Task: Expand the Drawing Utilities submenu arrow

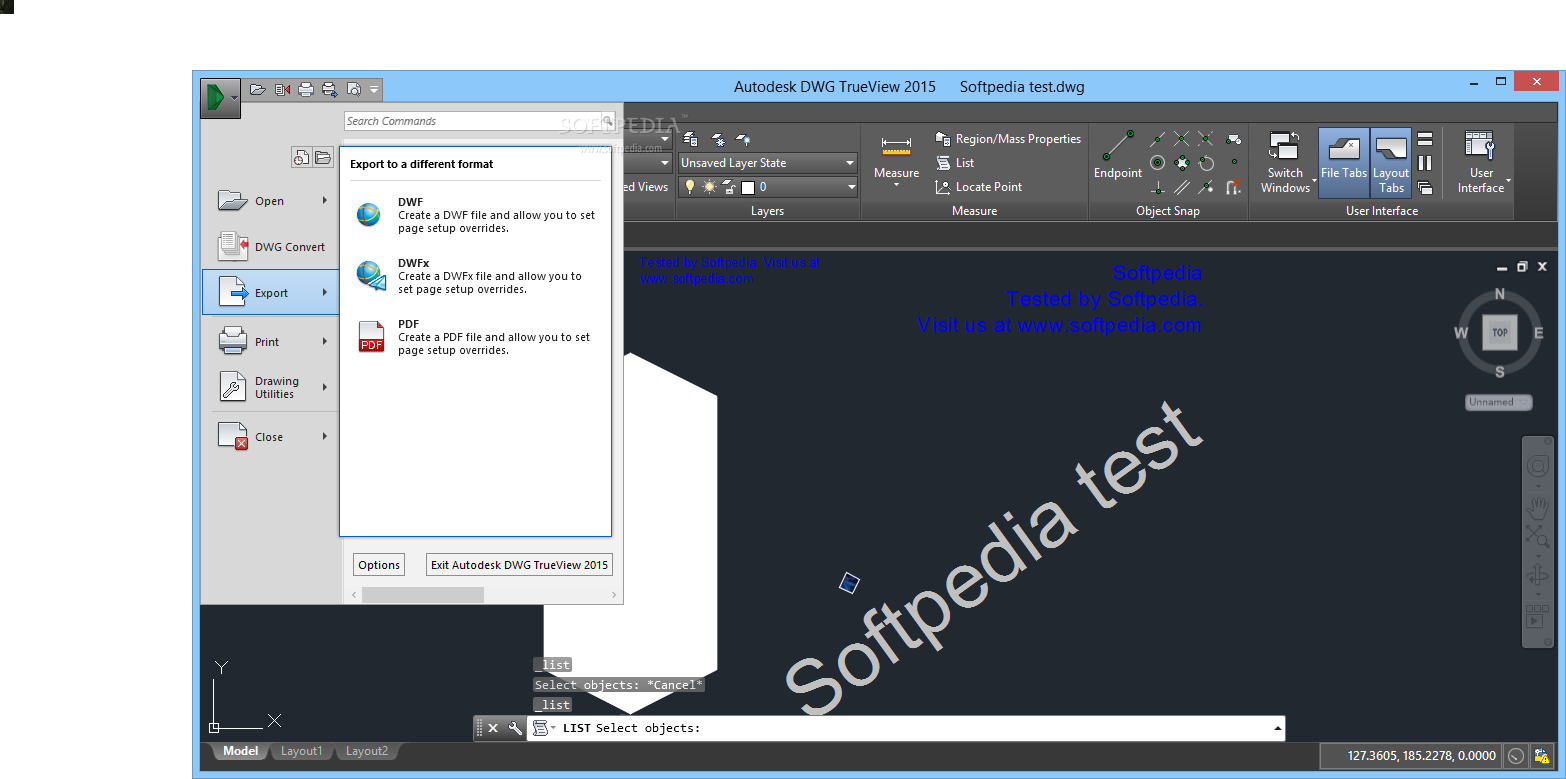Action: (325, 387)
